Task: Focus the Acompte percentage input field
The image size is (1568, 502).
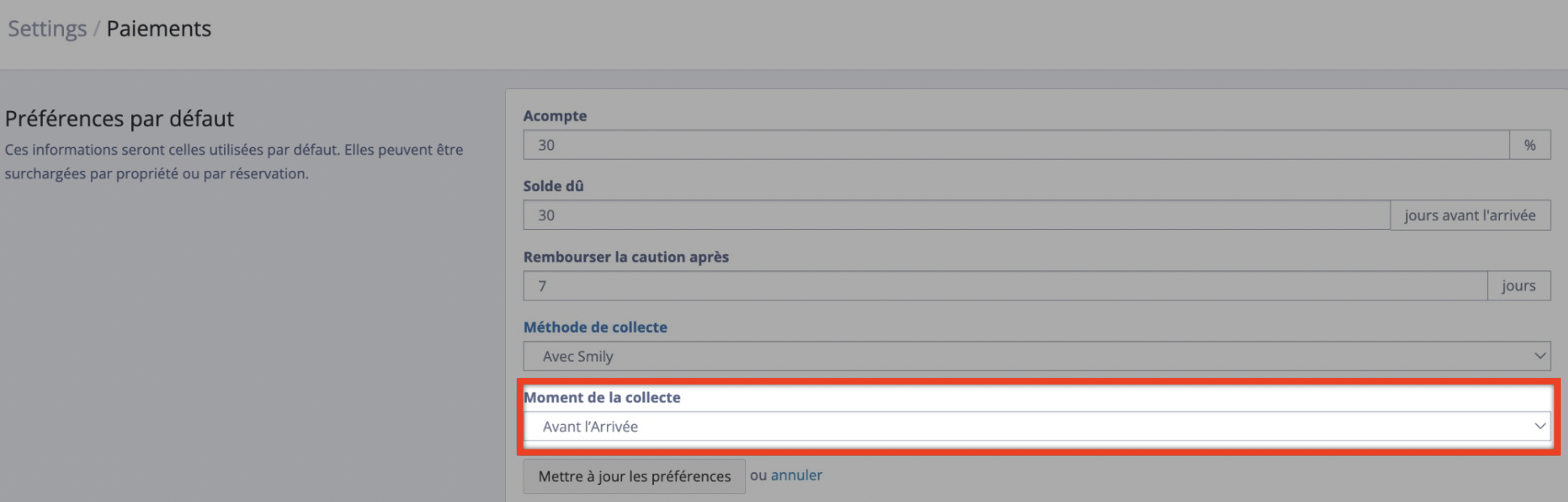Action: tap(1016, 145)
